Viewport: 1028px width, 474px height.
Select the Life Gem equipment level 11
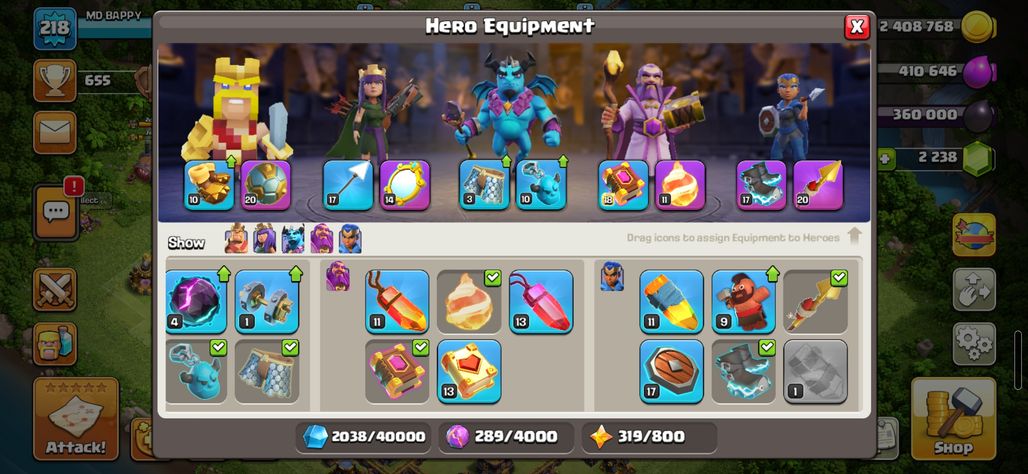pos(397,302)
